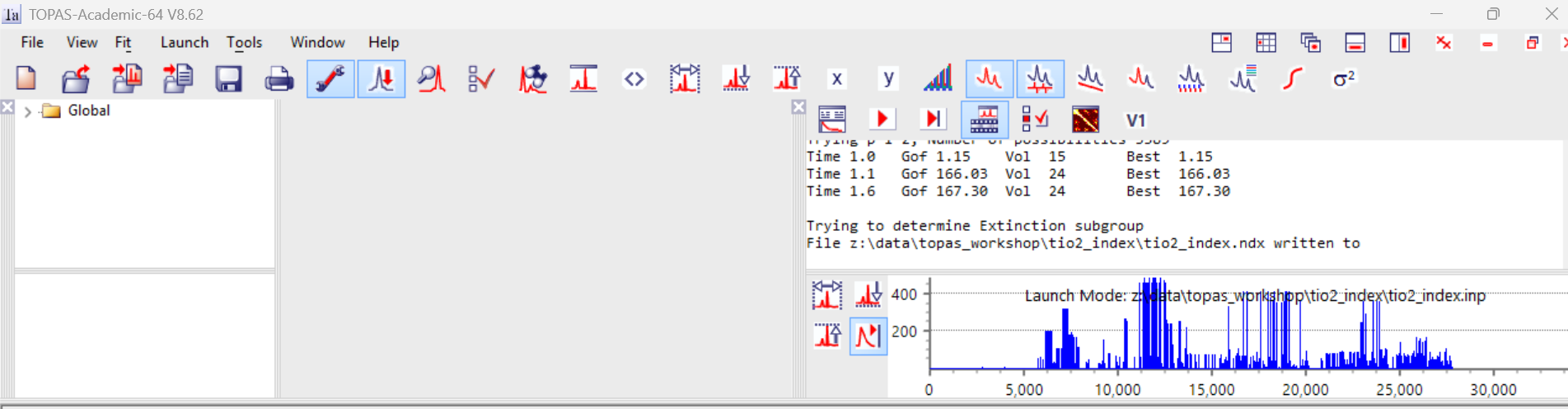Click the sigma squared icon
1568x409 pixels.
tap(1343, 79)
